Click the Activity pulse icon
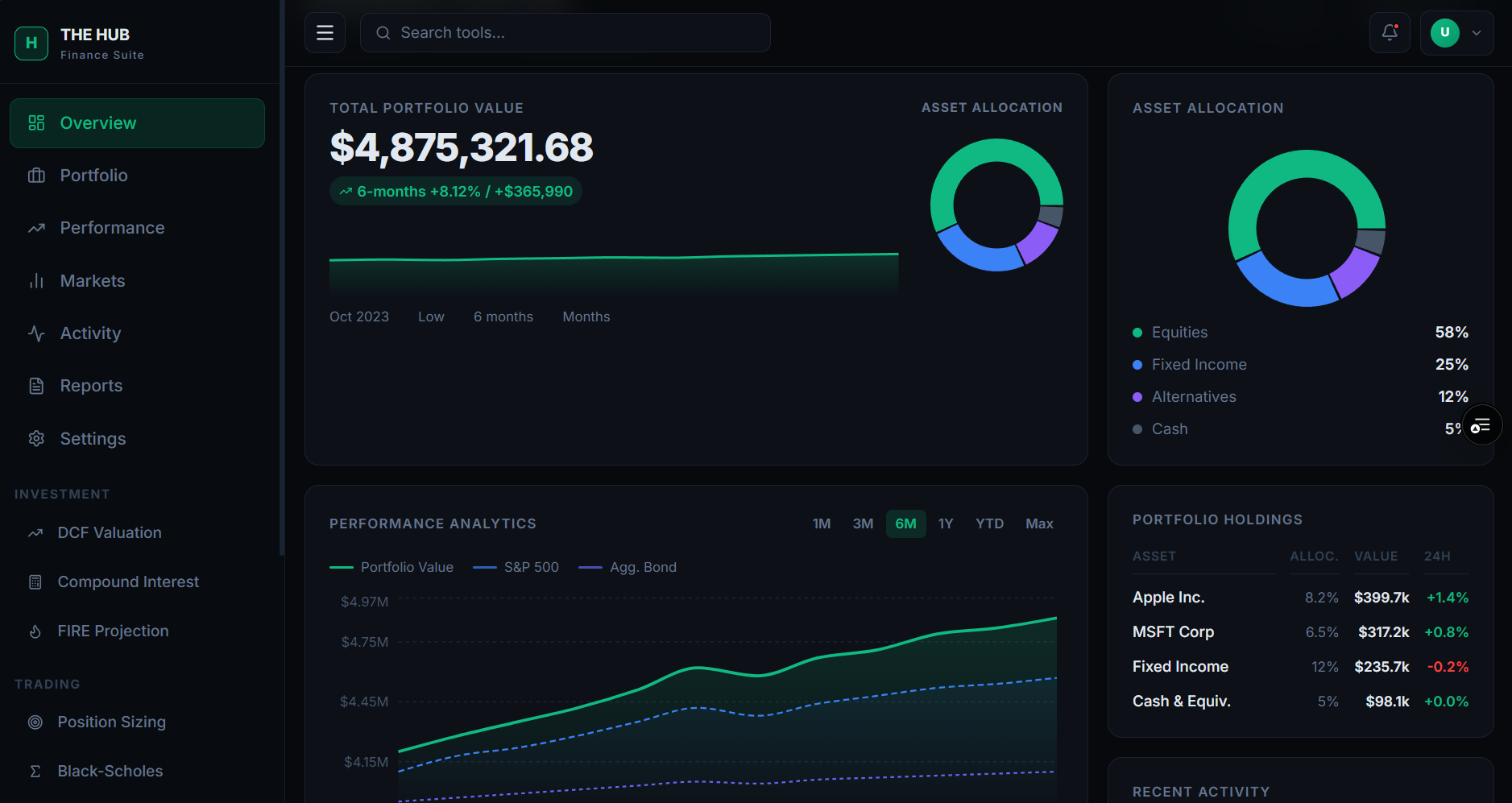Viewport: 1512px width, 803px height. coord(36,333)
